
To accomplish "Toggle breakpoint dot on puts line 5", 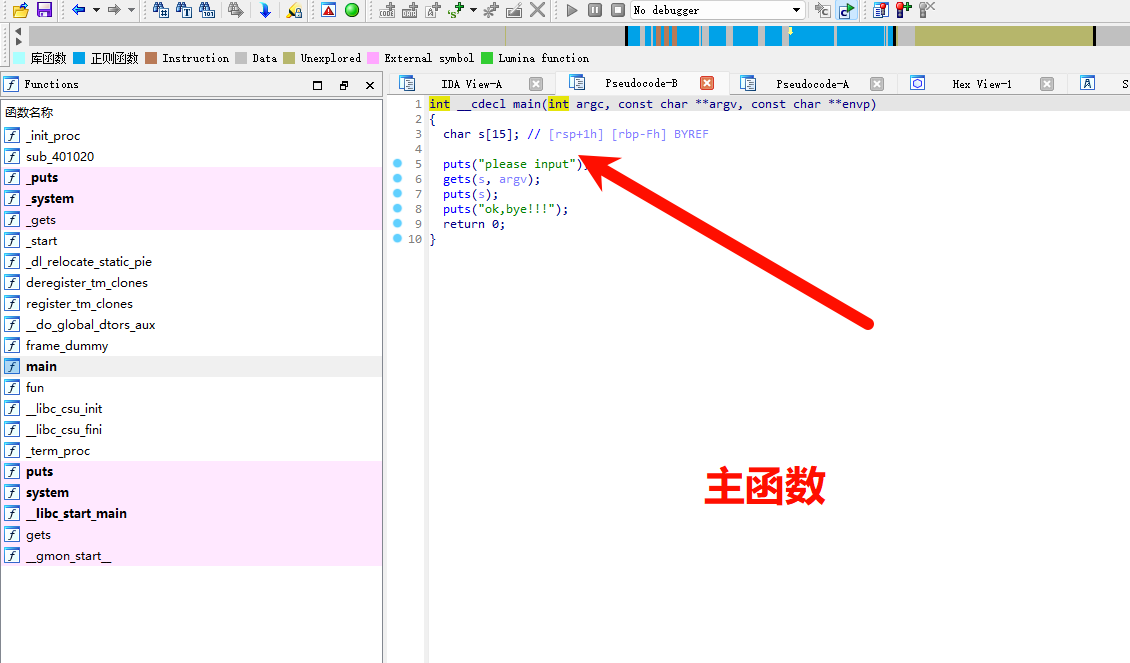I will pyautogui.click(x=397, y=164).
